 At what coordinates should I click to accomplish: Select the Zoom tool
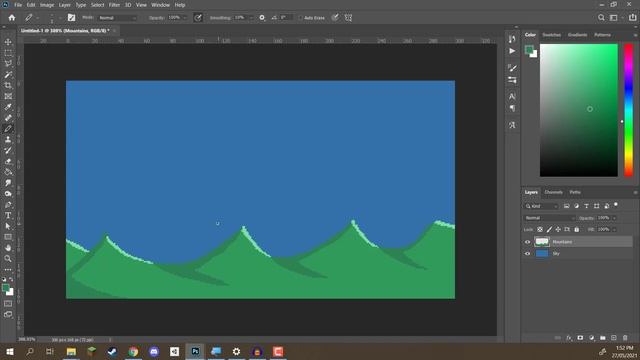coord(8,258)
